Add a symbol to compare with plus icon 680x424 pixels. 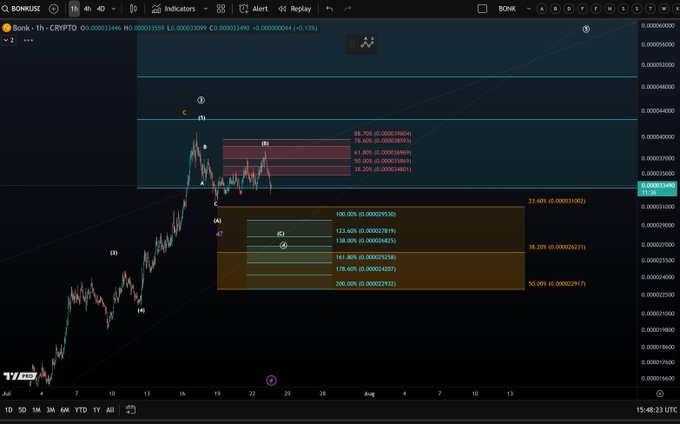pyautogui.click(x=53, y=9)
